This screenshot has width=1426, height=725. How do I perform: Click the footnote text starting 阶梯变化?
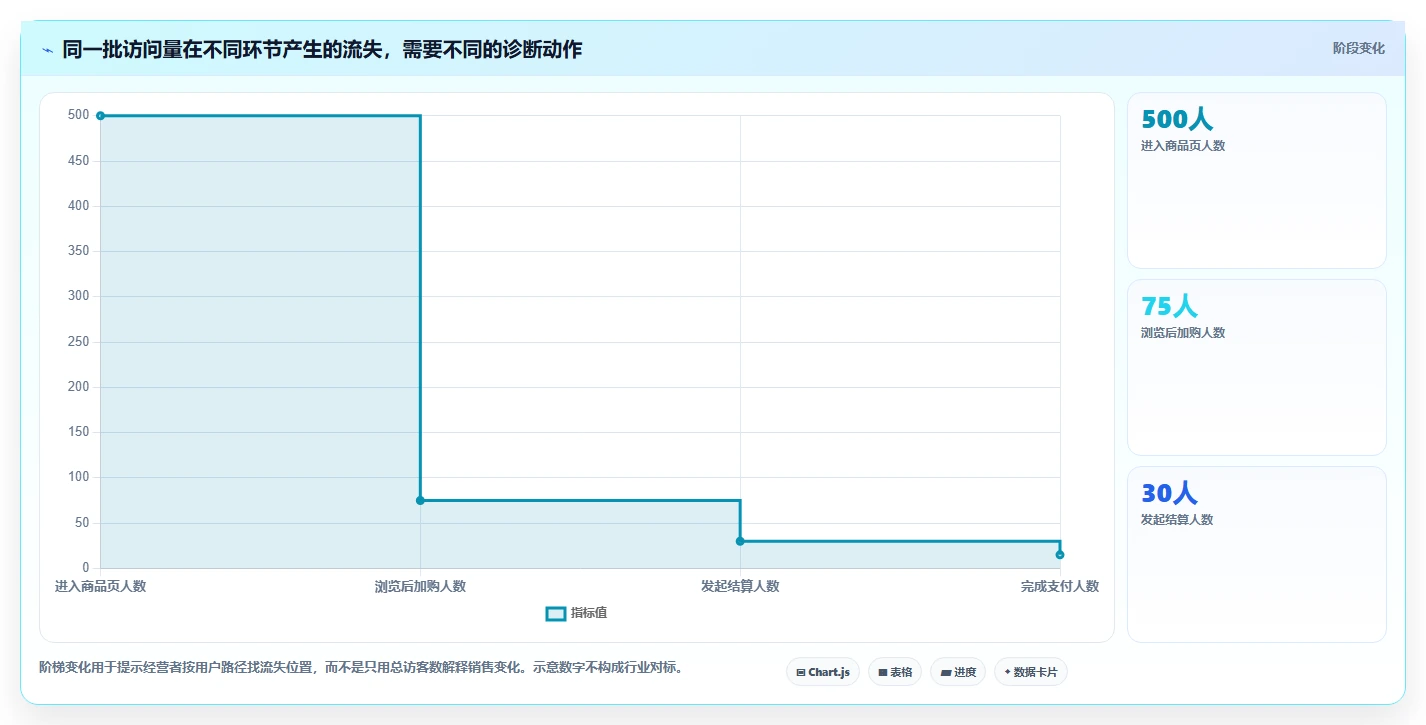[361, 667]
